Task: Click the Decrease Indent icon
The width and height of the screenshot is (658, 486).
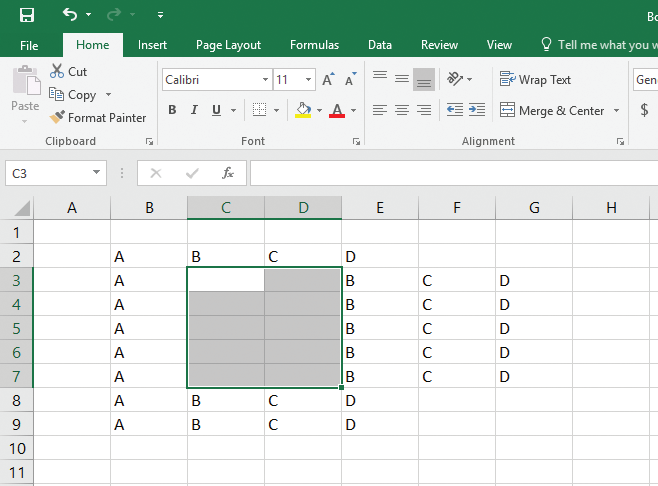Action: (x=454, y=110)
